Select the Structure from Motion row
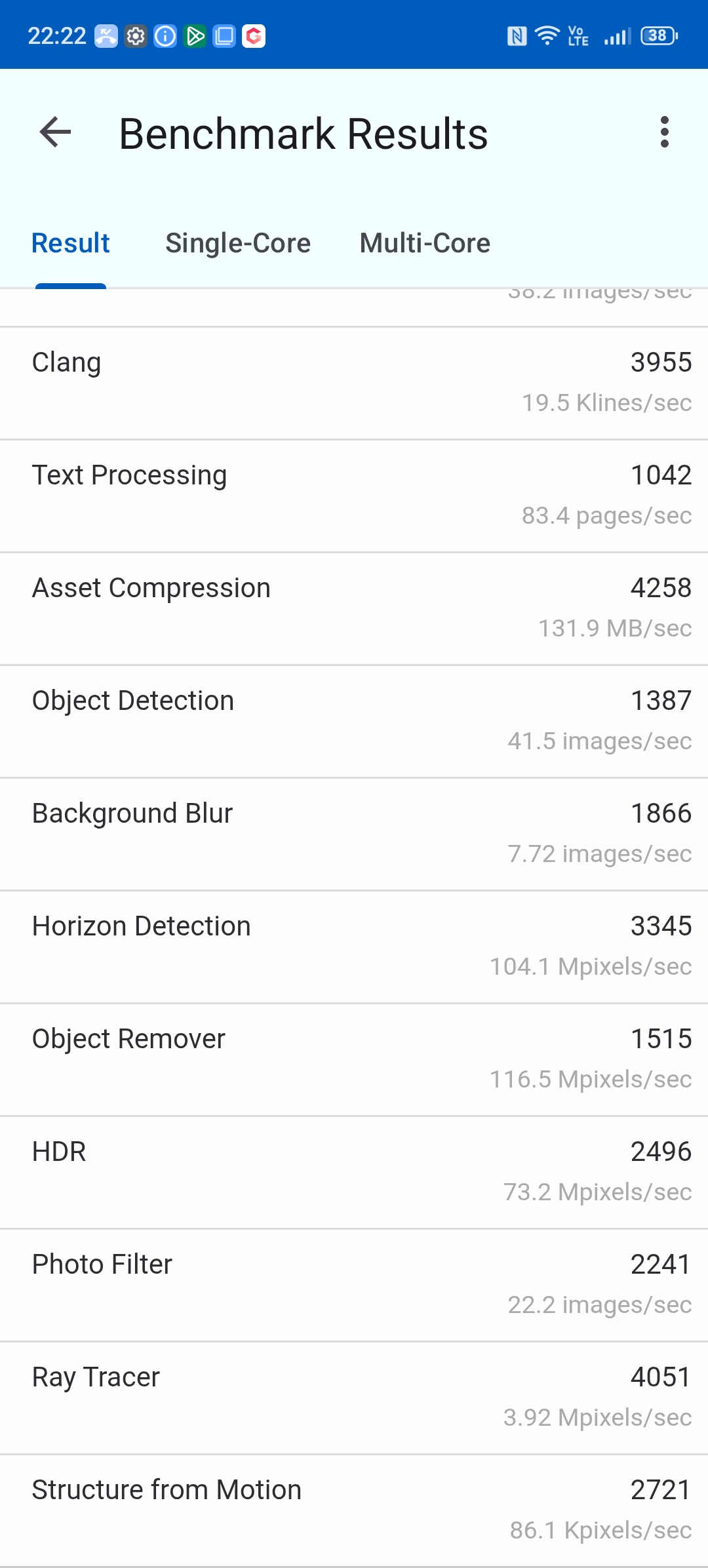Screen dimensions: 708x1568 click(x=354, y=1511)
